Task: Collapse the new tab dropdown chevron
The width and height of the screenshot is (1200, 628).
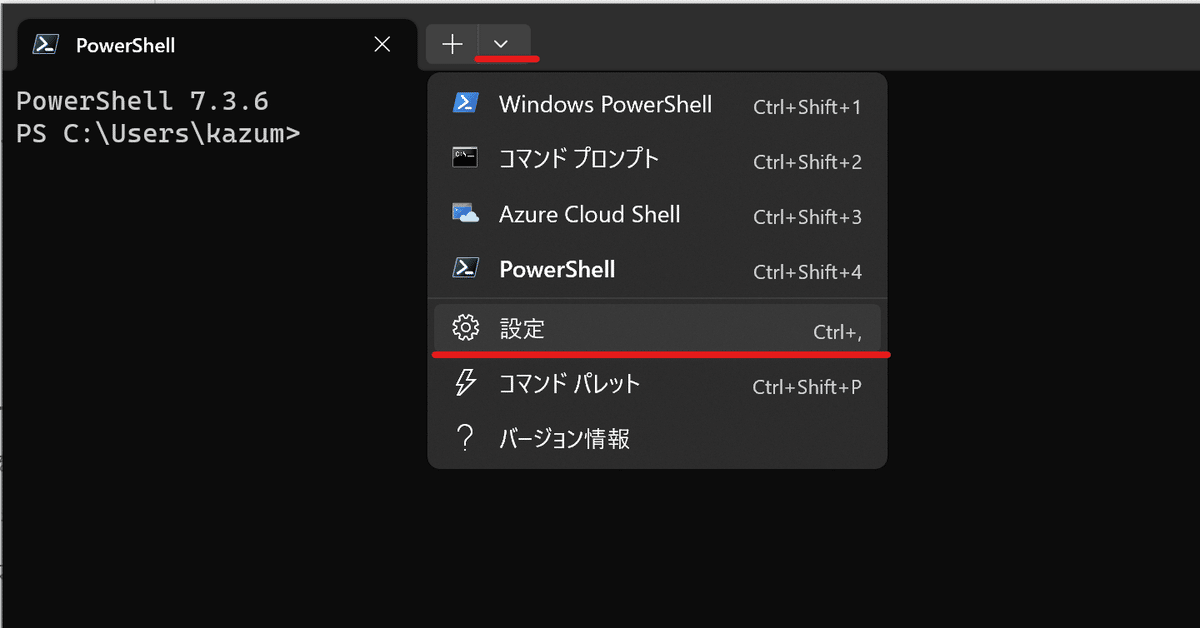Action: (503, 44)
